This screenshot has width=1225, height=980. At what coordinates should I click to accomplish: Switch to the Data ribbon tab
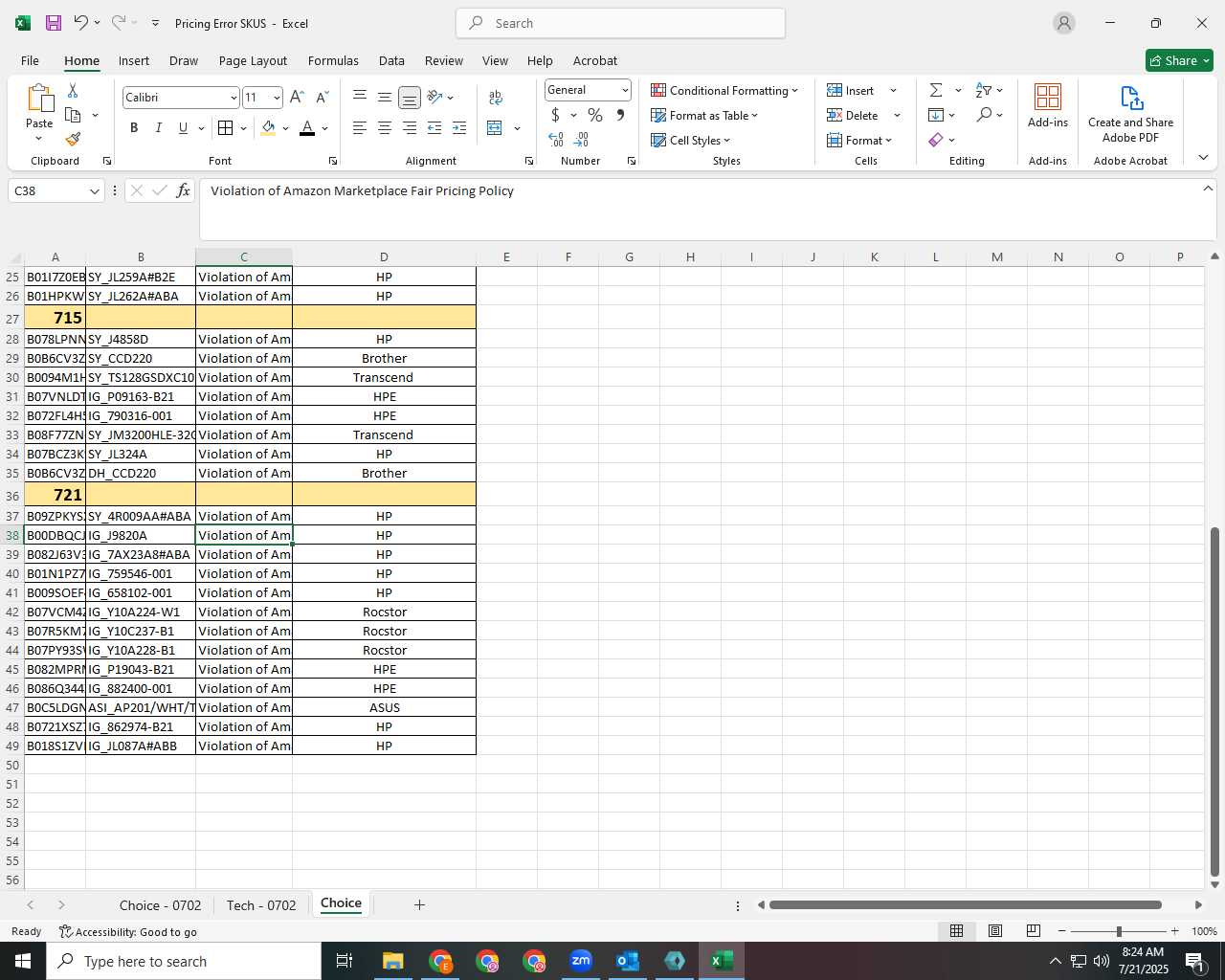[391, 60]
